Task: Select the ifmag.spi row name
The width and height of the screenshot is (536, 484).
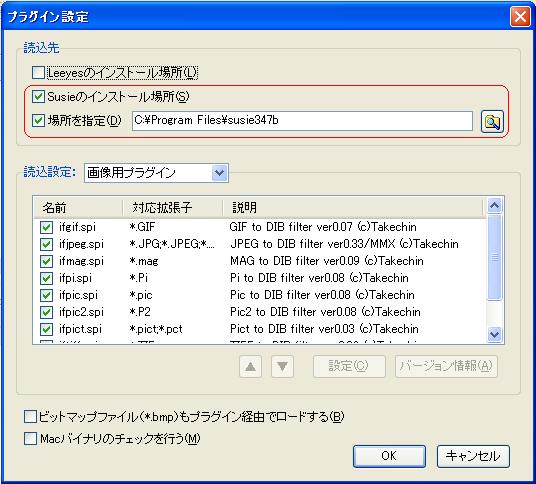Action: 81,261
